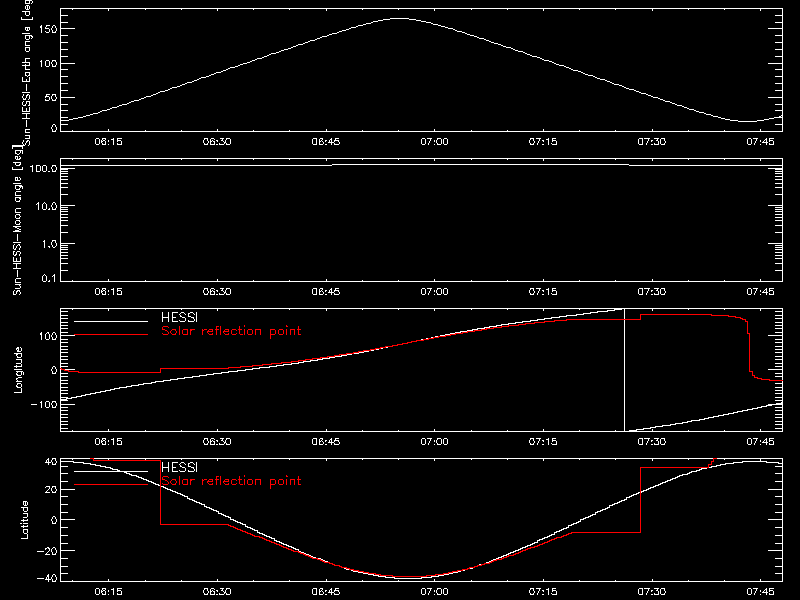Click 'HESSI' legend label in Longitude plot
This screenshot has width=800, height=600.
click(179, 317)
